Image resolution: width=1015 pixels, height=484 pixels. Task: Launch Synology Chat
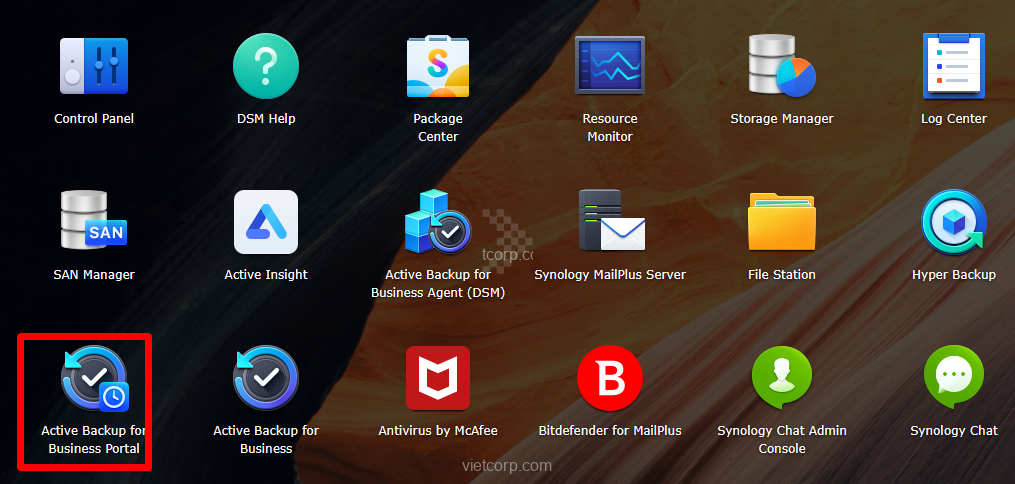click(954, 379)
